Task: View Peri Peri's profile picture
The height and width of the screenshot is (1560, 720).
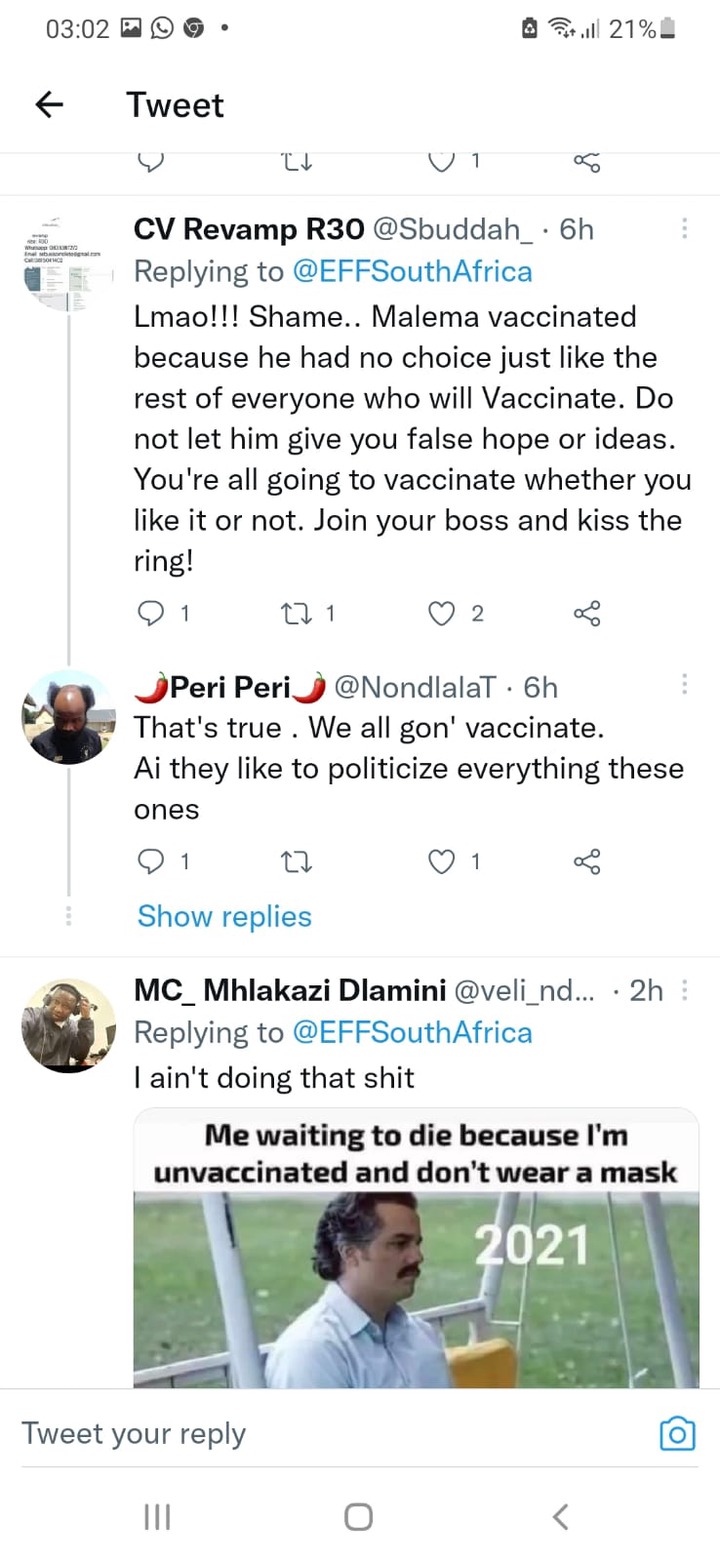Action: pyautogui.click(x=69, y=717)
